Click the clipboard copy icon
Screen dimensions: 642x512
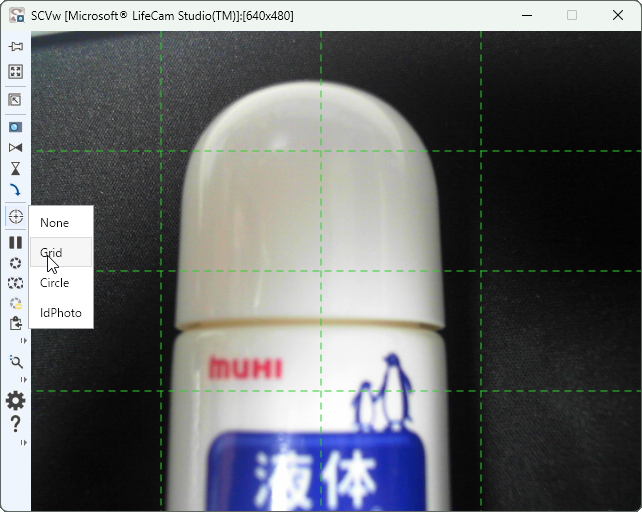16,324
